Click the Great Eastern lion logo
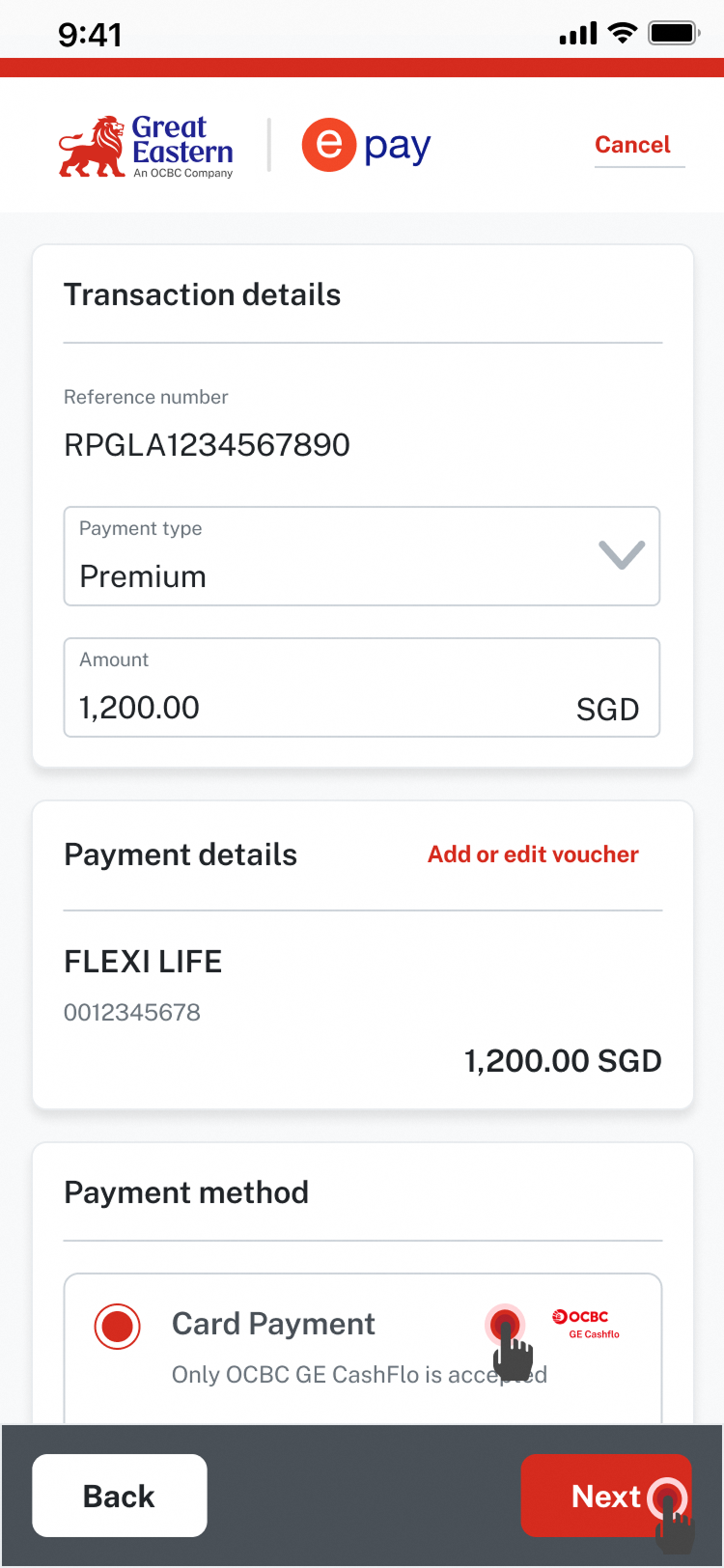Viewport: 724px width, 1568px height. 93,147
